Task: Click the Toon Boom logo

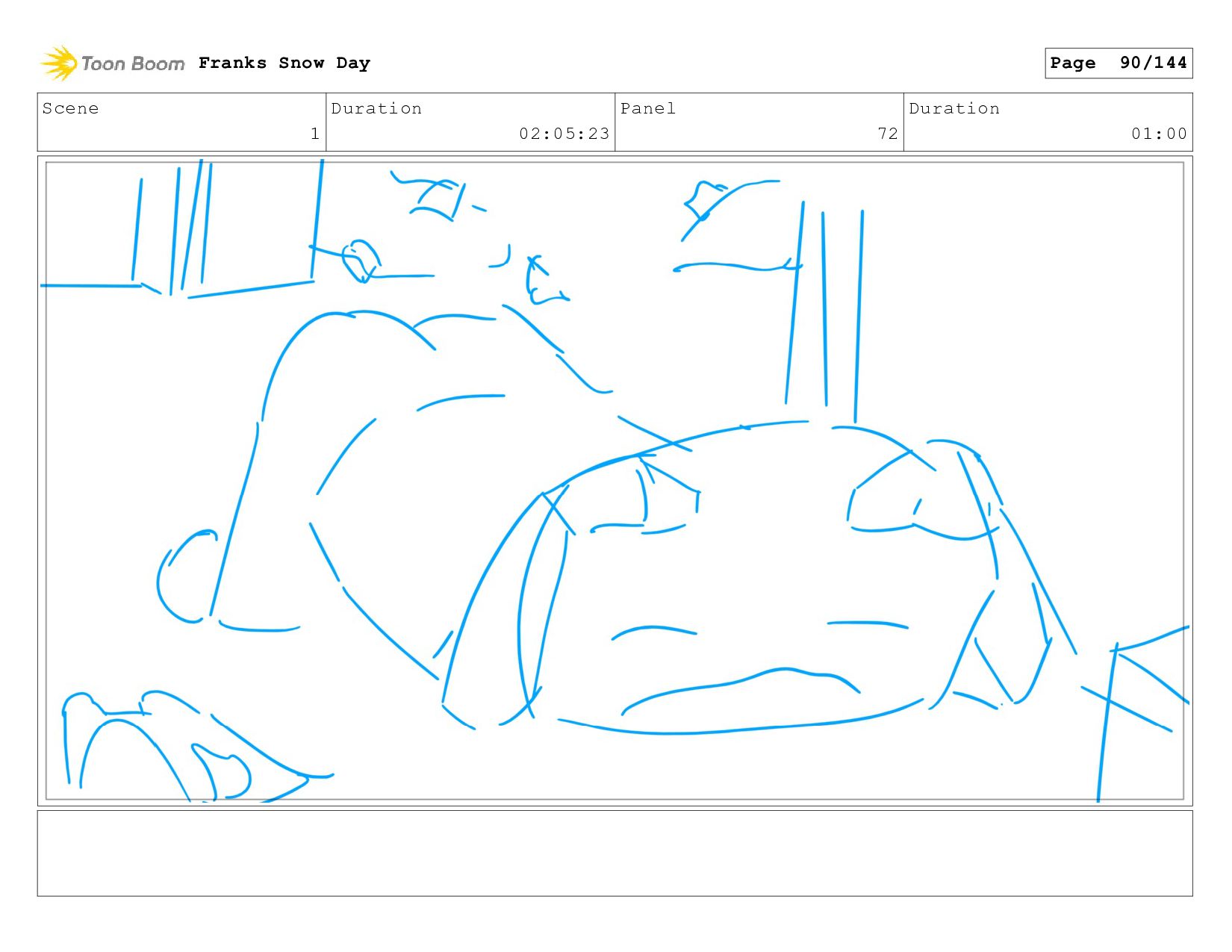Action: click(112, 63)
